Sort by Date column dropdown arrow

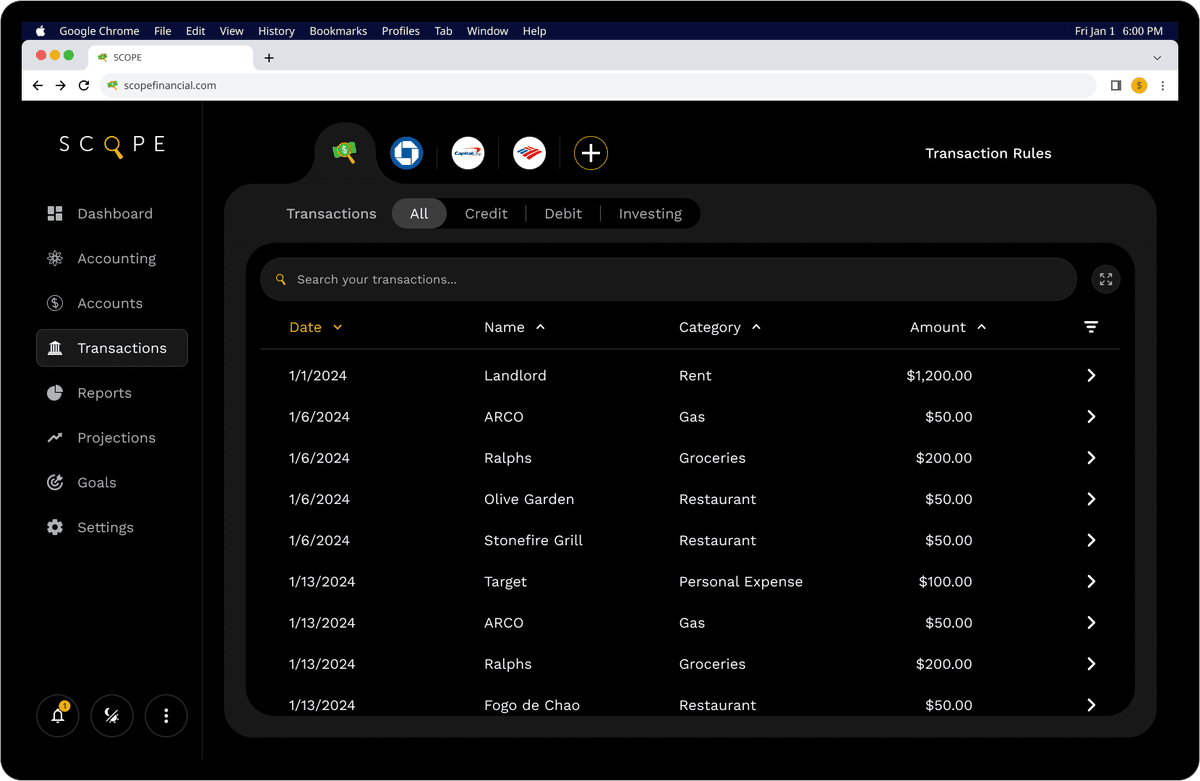(338, 327)
